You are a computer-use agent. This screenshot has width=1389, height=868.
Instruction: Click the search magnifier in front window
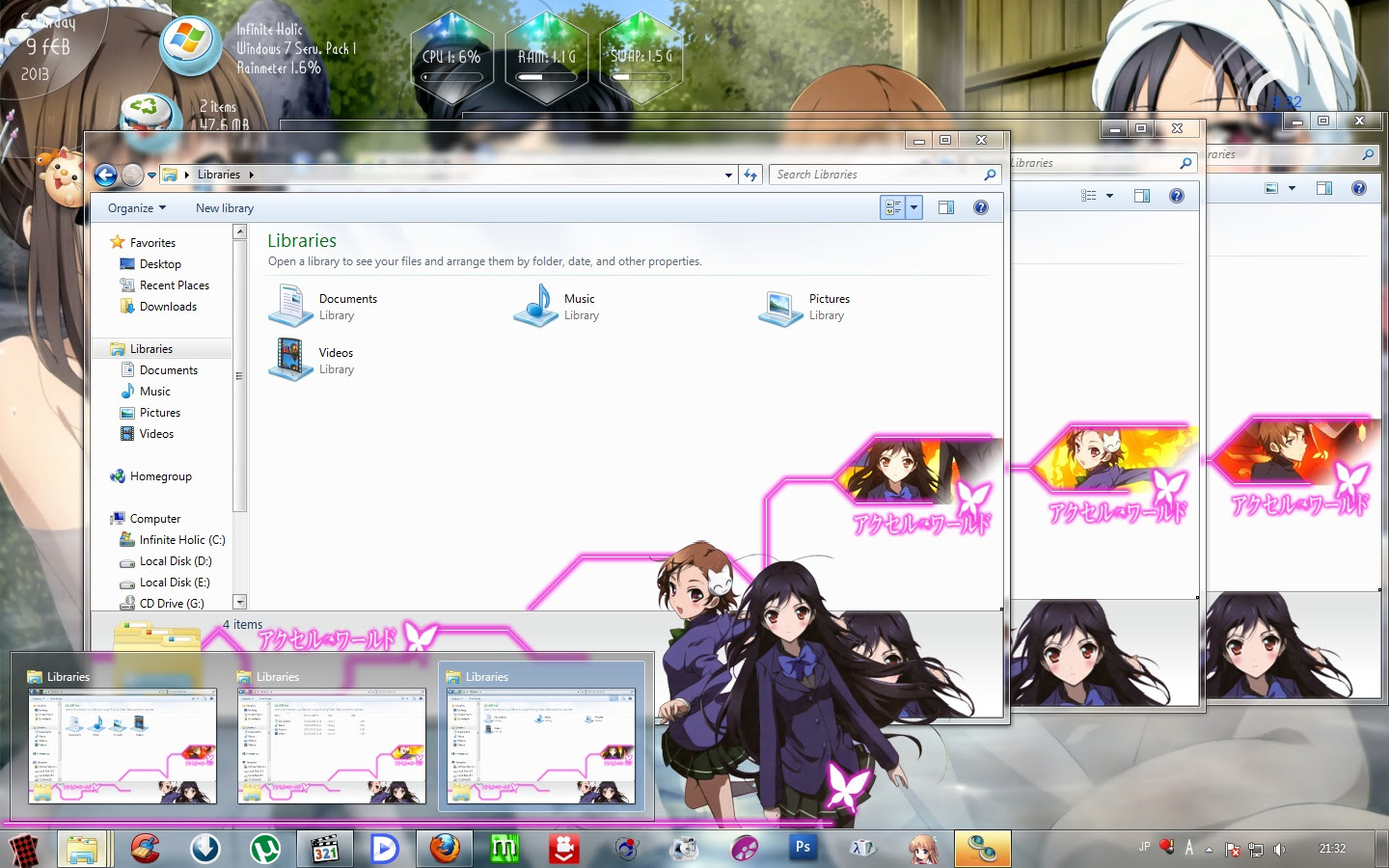990,175
